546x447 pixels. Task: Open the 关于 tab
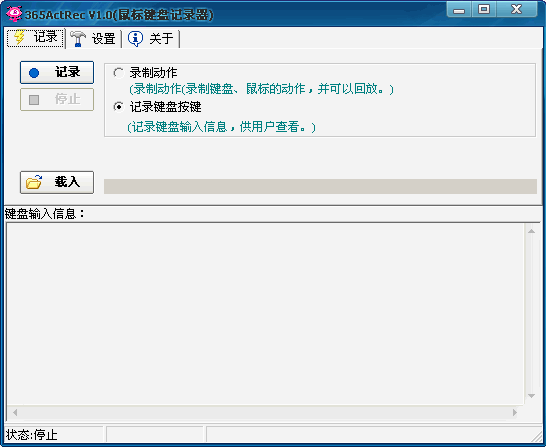[x=151, y=38]
